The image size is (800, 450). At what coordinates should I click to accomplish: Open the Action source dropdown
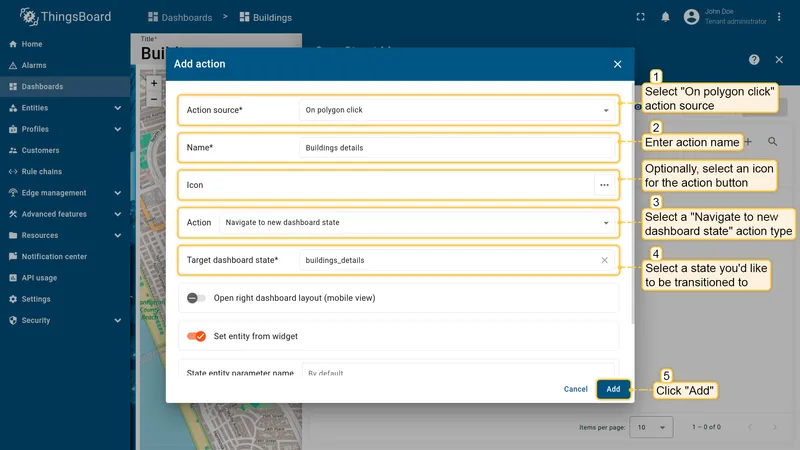[x=457, y=110]
